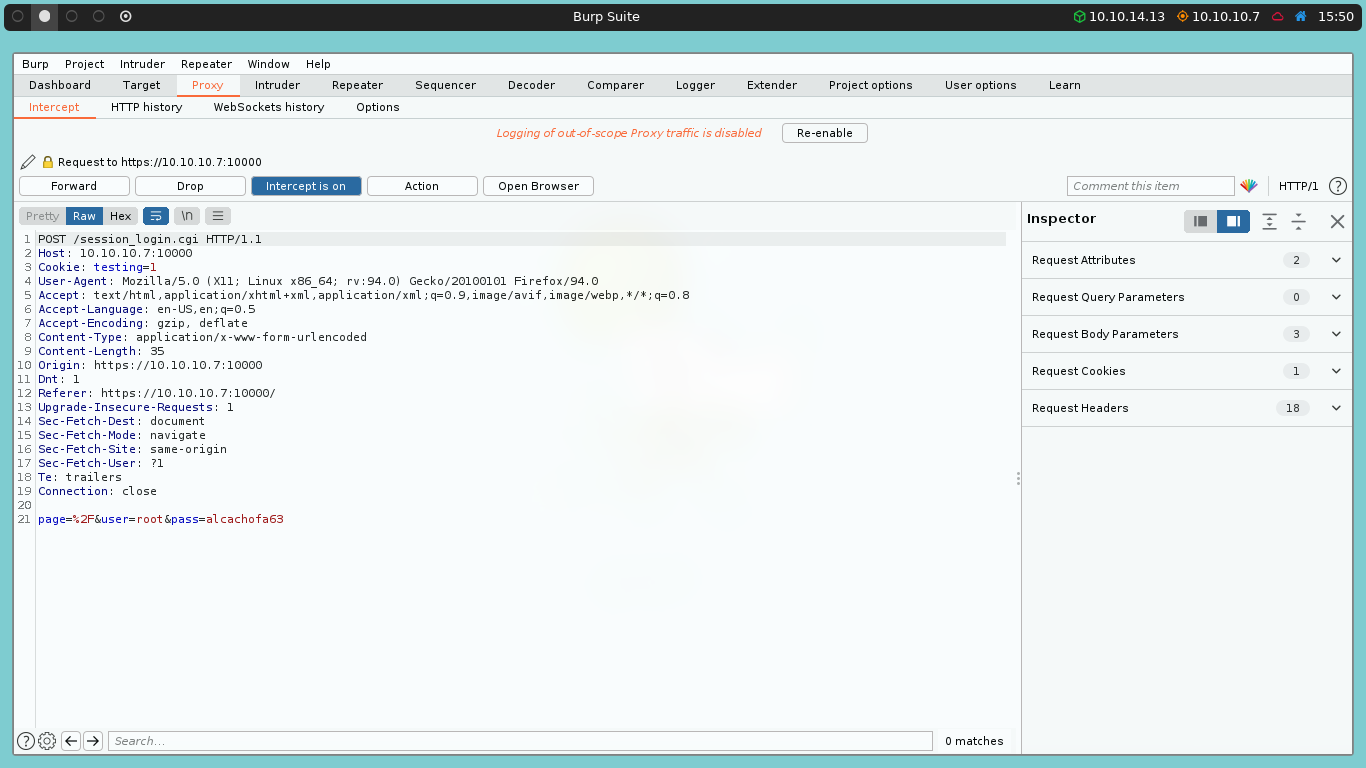This screenshot has height=768, width=1366.
Task: Open the proxy Options sub-tab
Action: pos(377,107)
